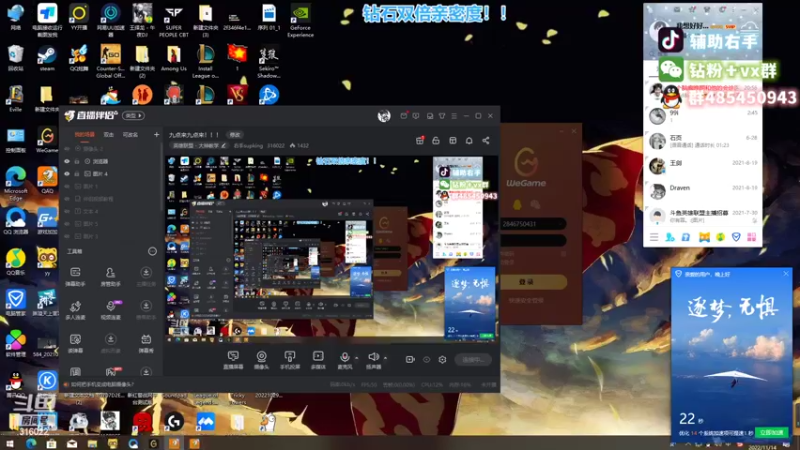The width and height of the screenshot is (800, 450).
Task: Click the 修改 button next to the stream title
Action: click(235, 135)
